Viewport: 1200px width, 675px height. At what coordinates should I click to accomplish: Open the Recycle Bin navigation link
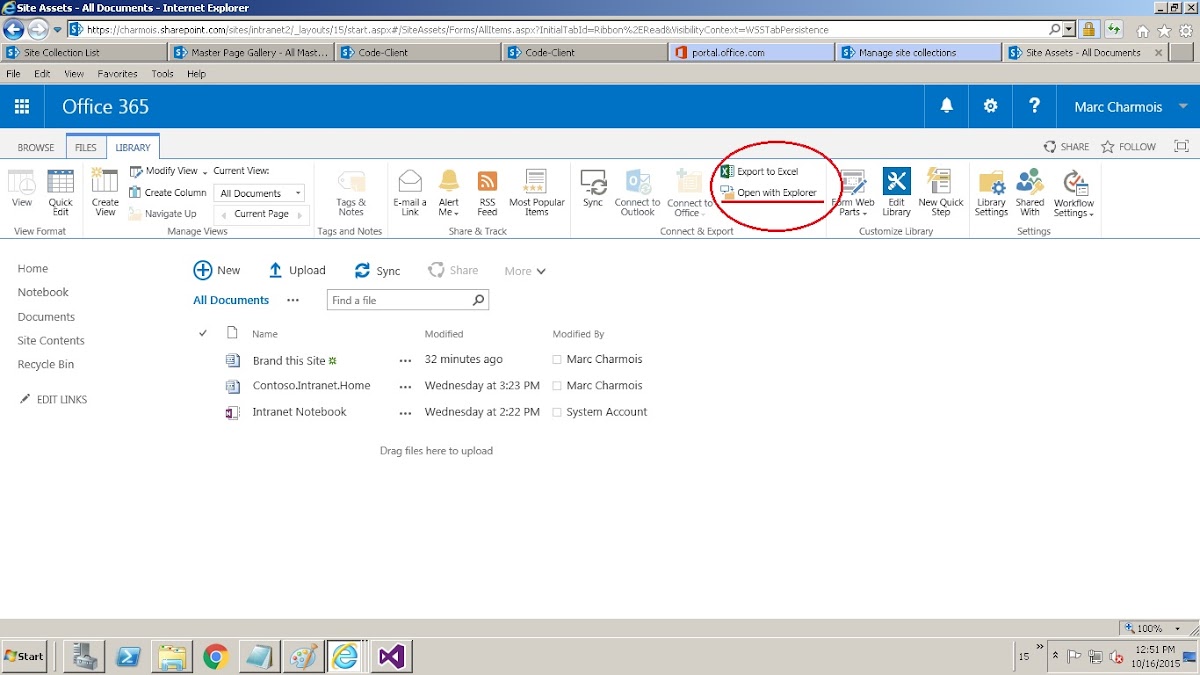pyautogui.click(x=46, y=364)
